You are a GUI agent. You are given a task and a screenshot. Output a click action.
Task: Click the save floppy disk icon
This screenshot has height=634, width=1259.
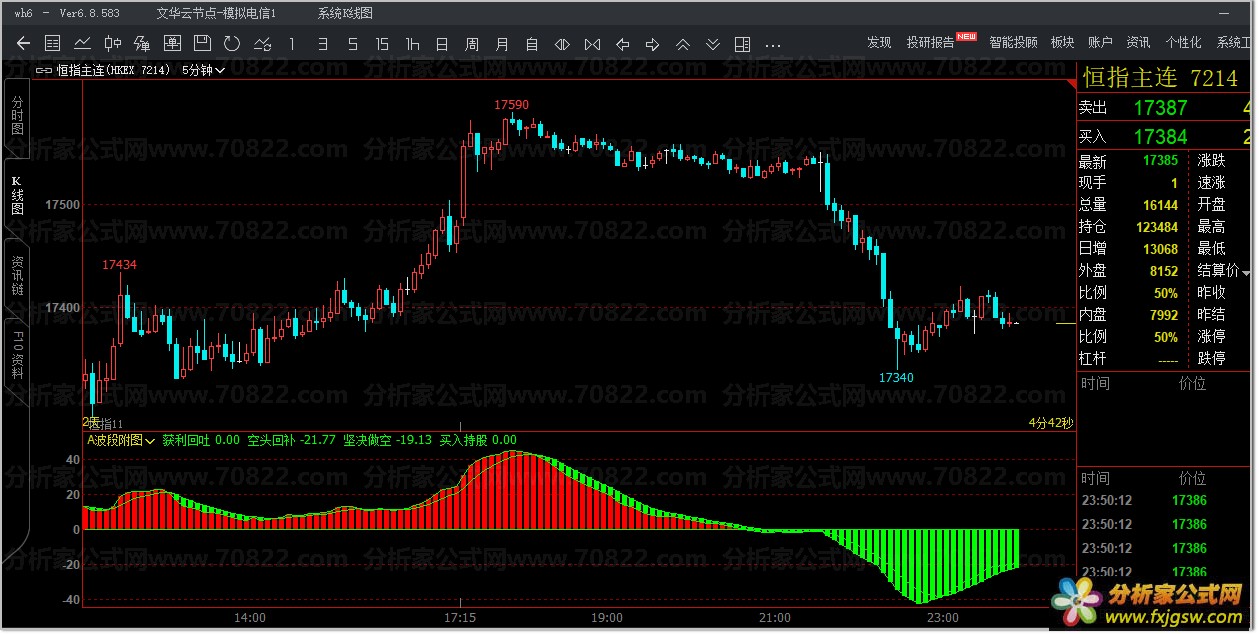click(202, 43)
